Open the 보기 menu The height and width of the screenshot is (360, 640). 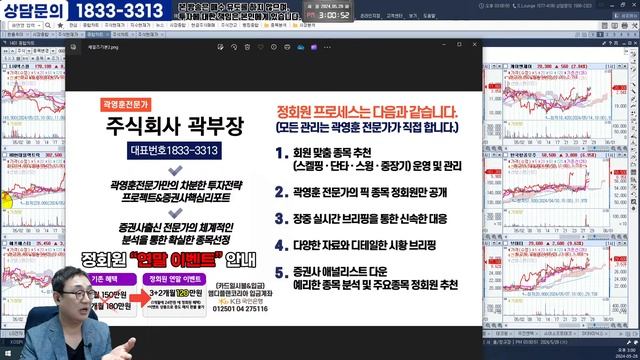413,16
